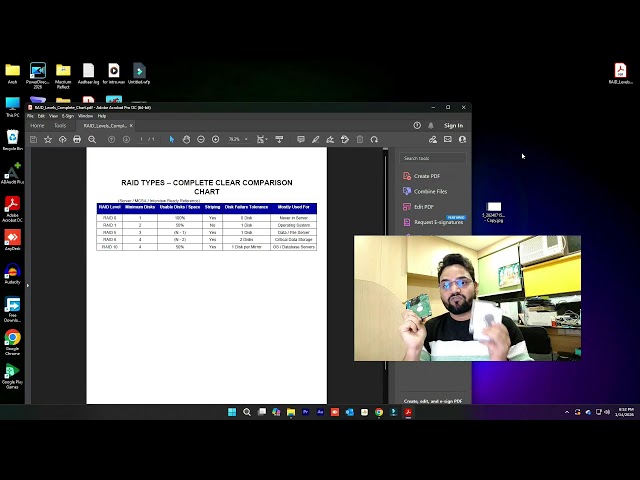
Task: Open the Window menu
Action: 85,116
